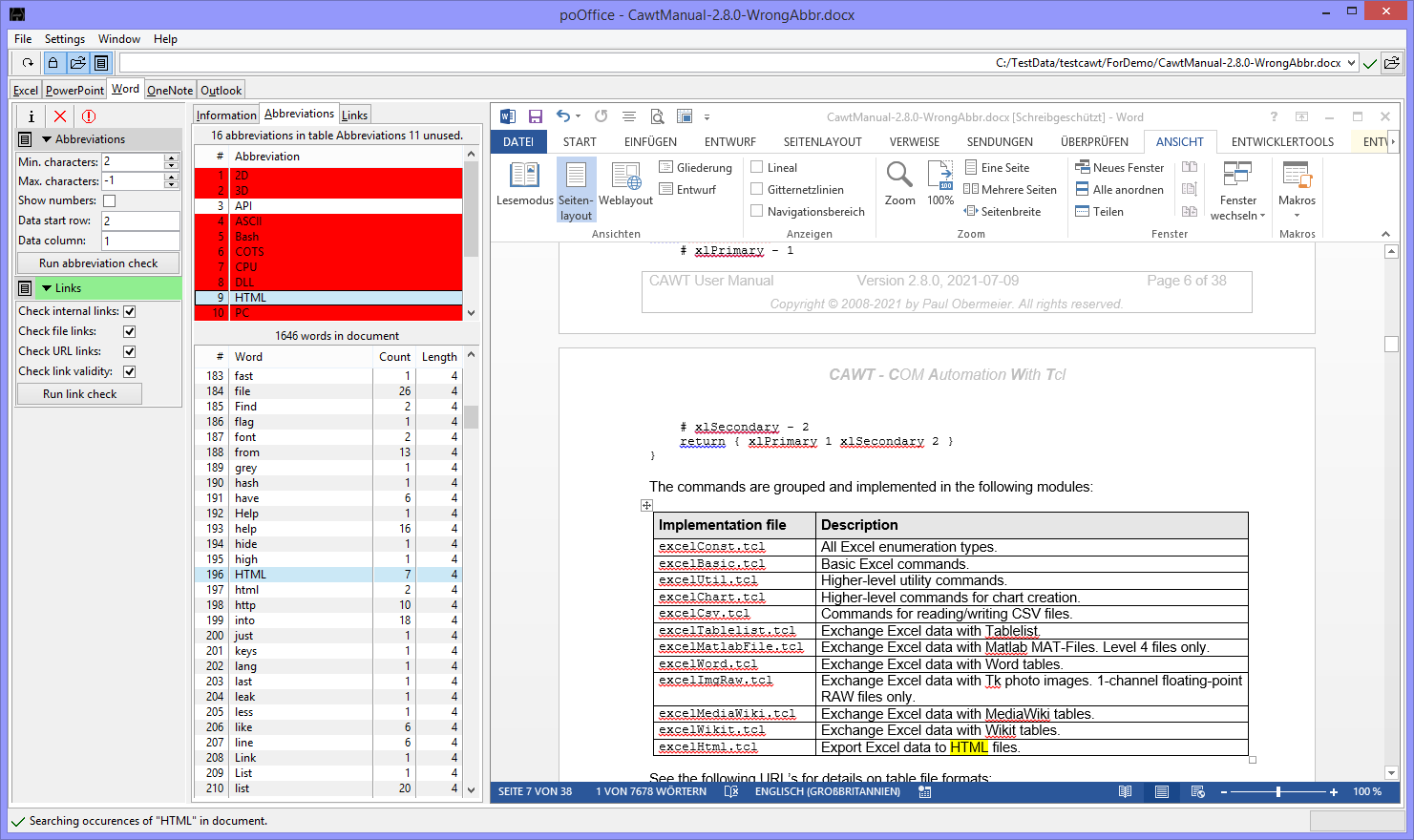
Task: Switch to Weblayout view
Action: [625, 183]
